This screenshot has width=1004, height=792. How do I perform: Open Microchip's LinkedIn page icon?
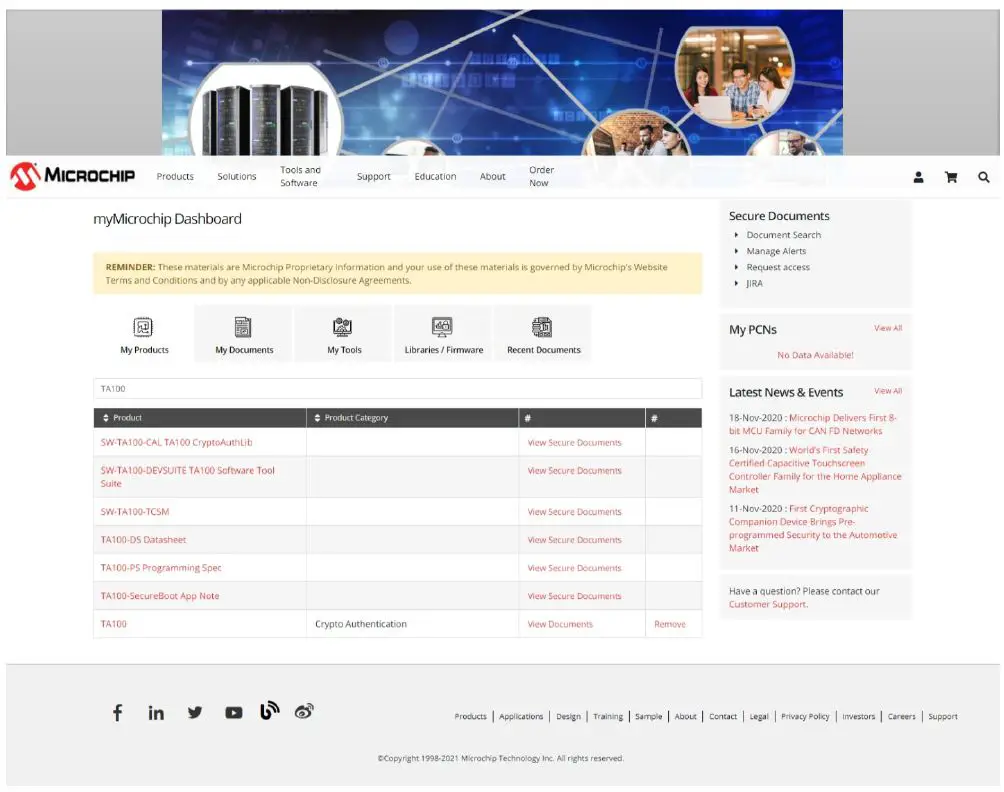coord(156,713)
